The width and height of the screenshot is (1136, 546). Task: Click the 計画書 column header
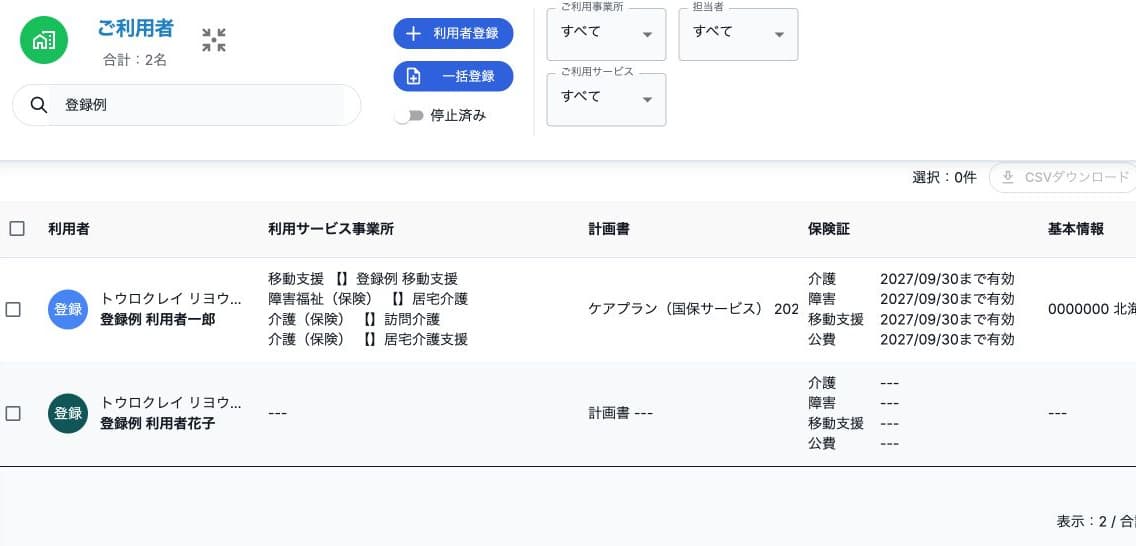coord(609,229)
